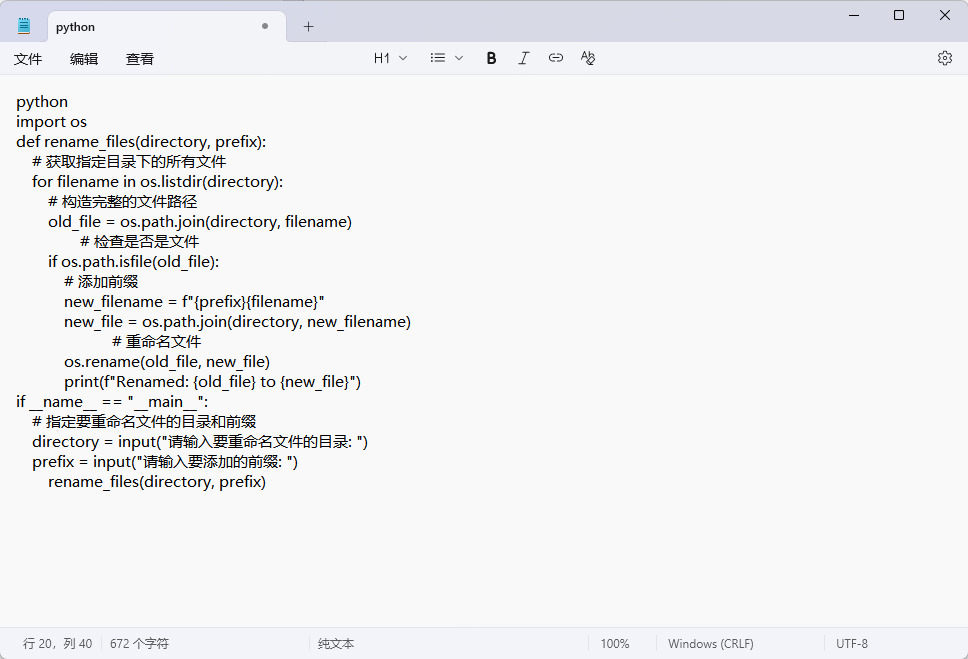Open the 文件 menu

(28, 59)
